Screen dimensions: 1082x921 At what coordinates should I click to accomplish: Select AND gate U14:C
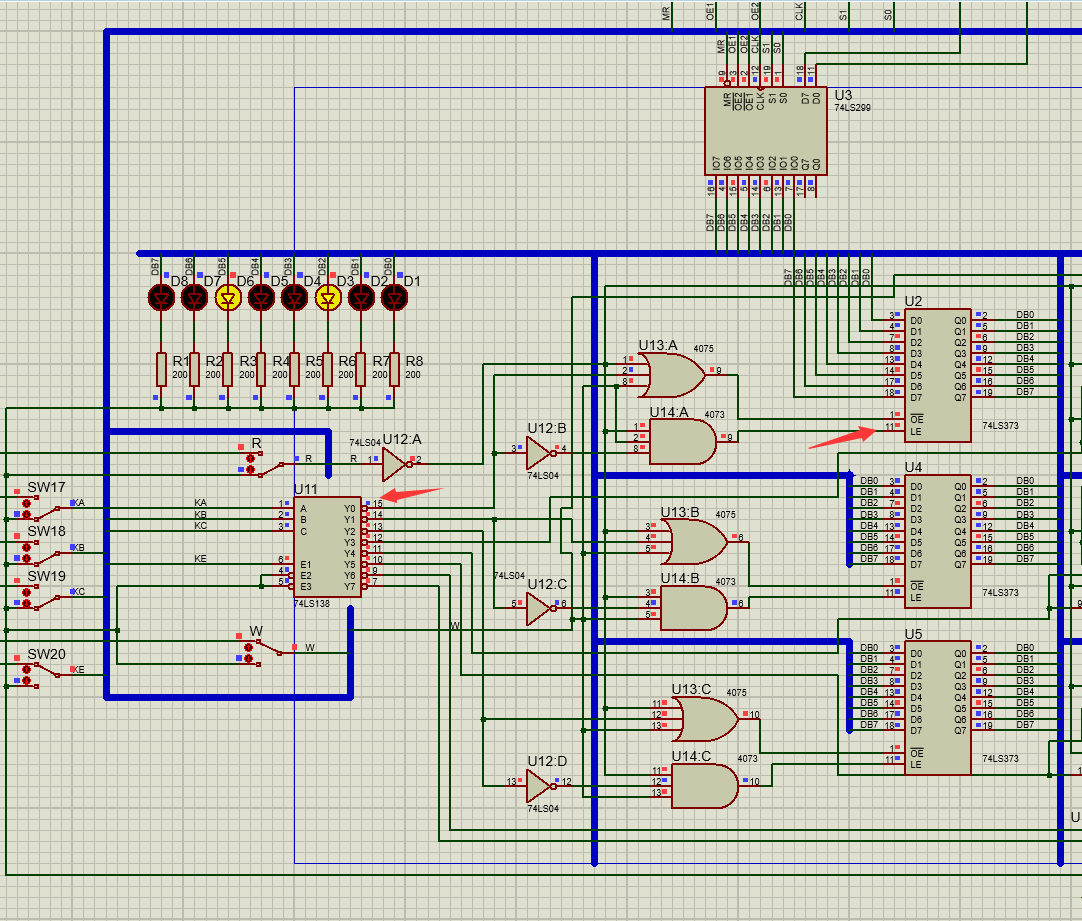[705, 786]
